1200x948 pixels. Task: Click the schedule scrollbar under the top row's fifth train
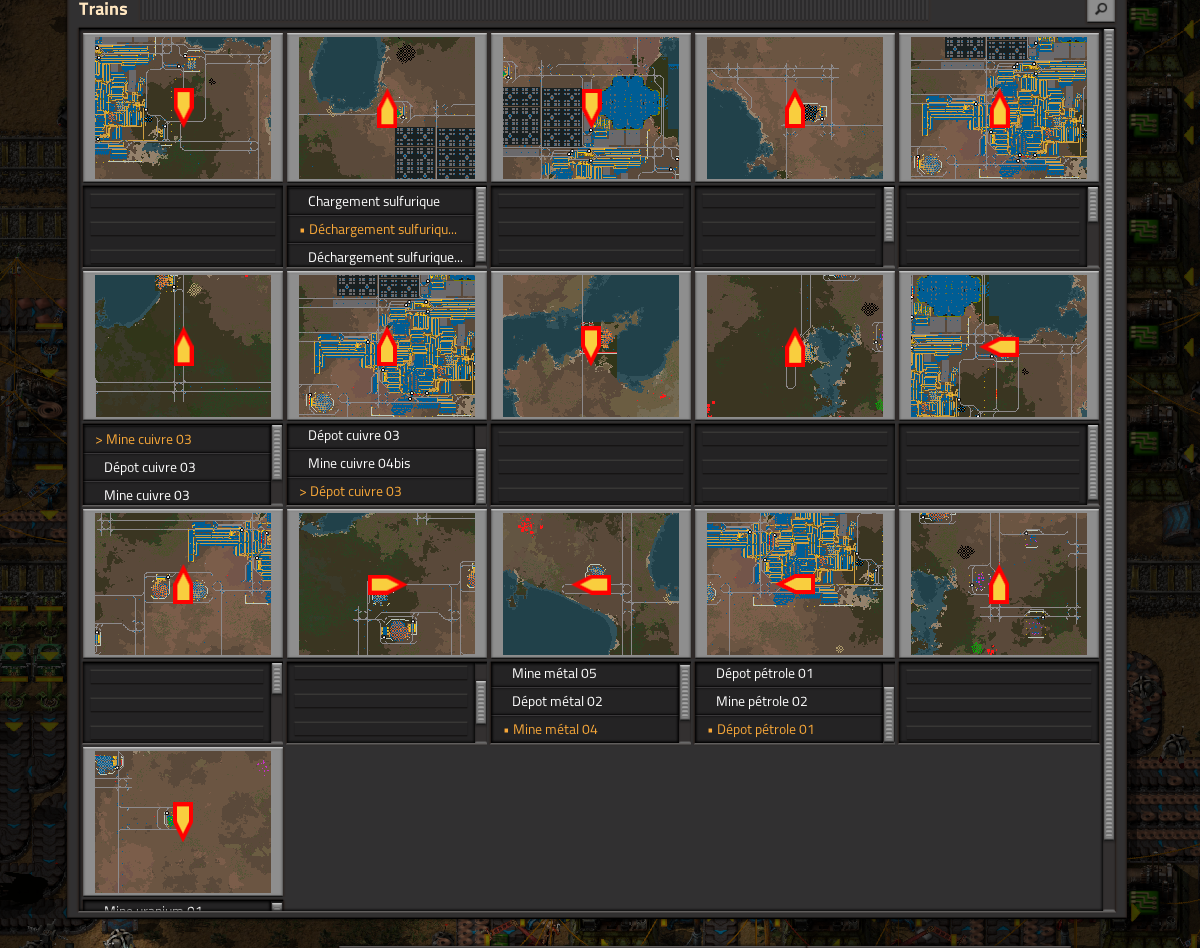pyautogui.click(x=1093, y=205)
